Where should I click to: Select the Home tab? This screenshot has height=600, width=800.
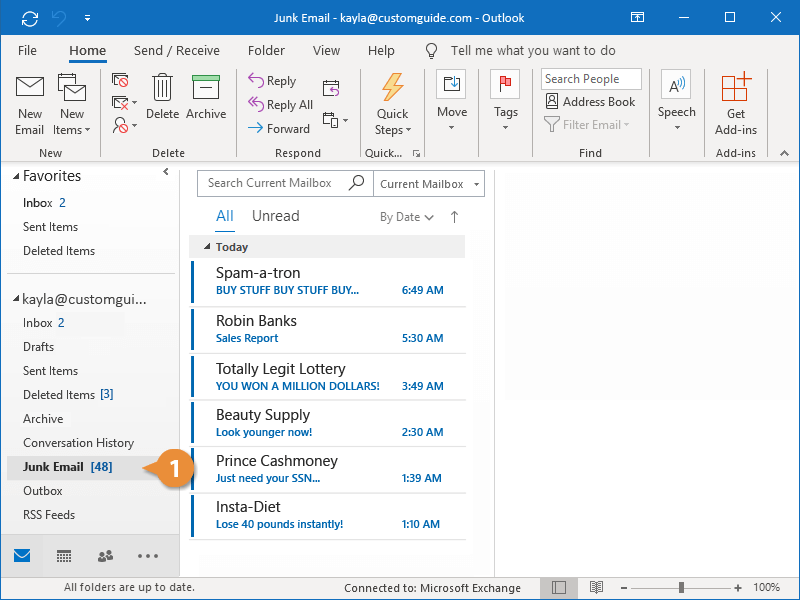click(88, 51)
